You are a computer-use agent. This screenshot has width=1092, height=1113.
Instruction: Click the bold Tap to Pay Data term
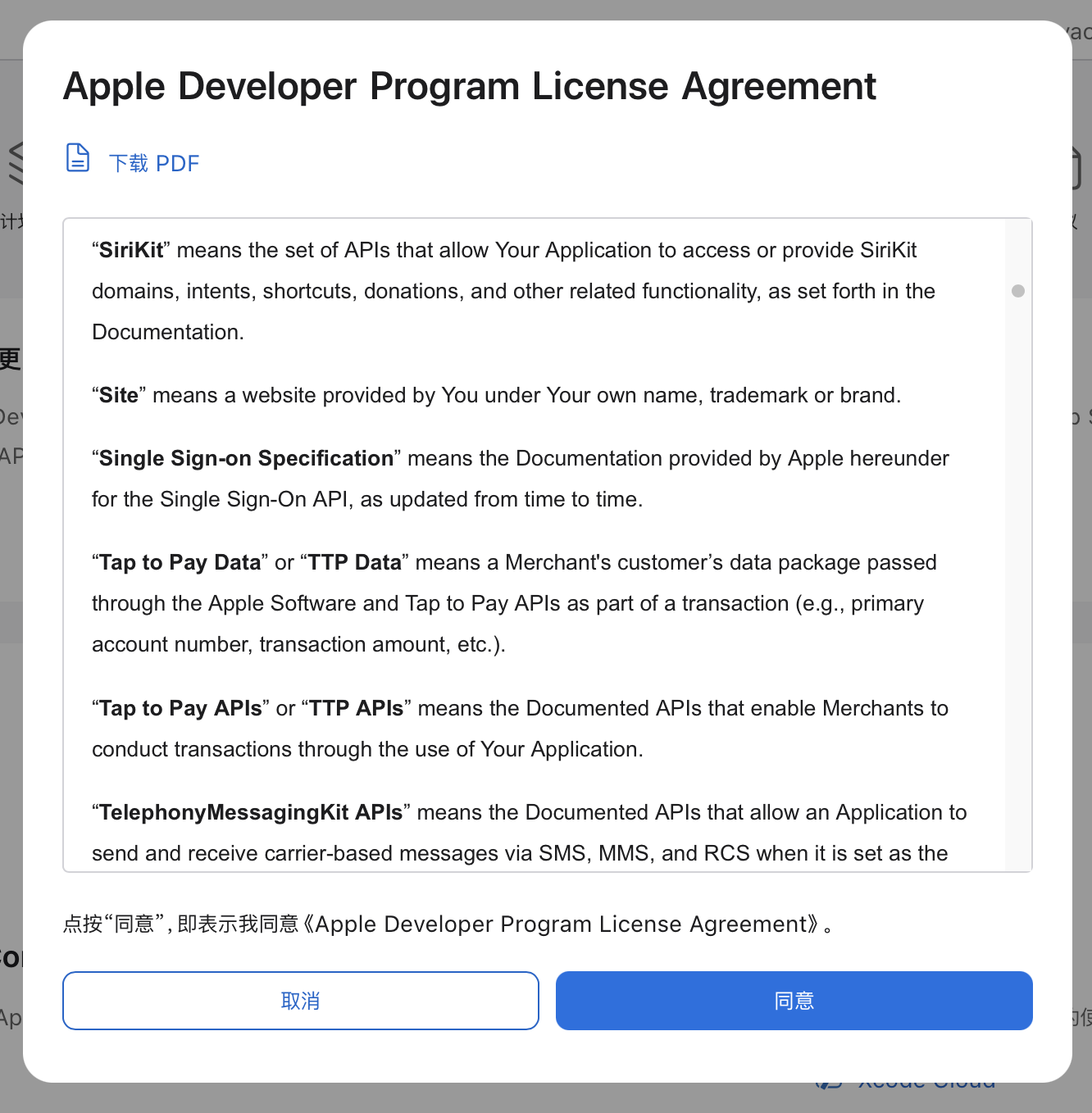[180, 563]
